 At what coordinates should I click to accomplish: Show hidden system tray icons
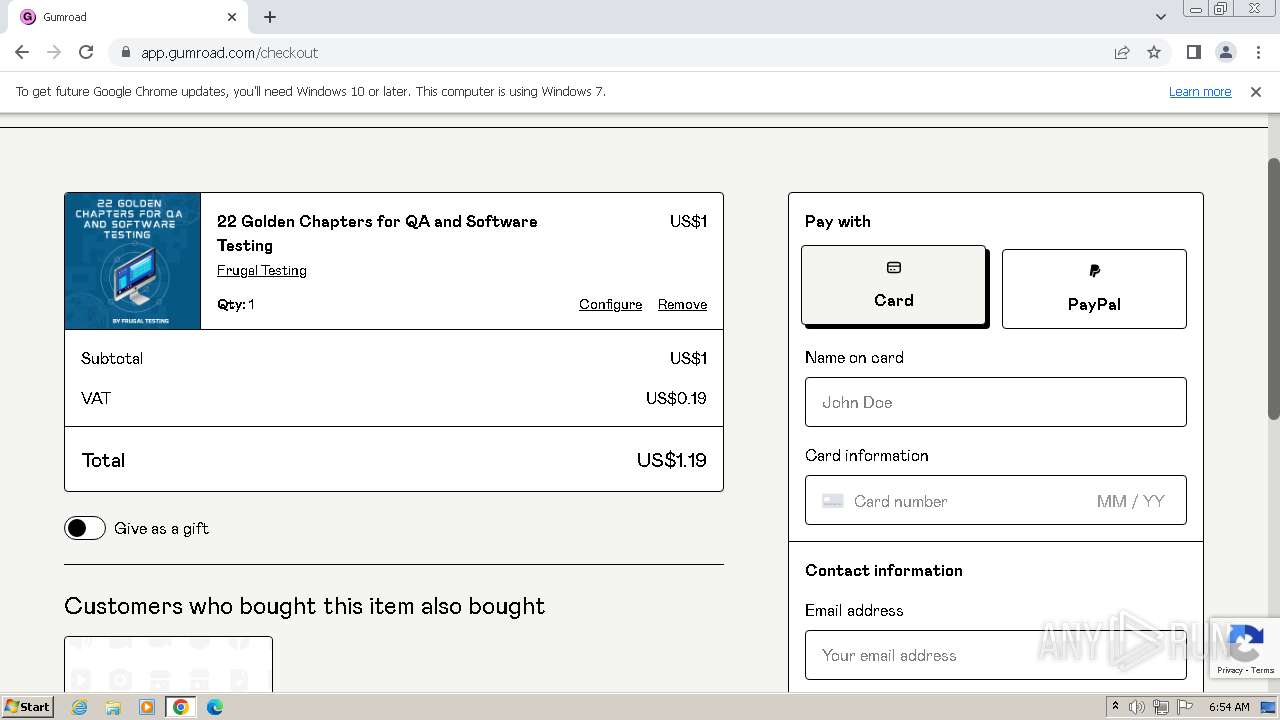pos(1115,707)
